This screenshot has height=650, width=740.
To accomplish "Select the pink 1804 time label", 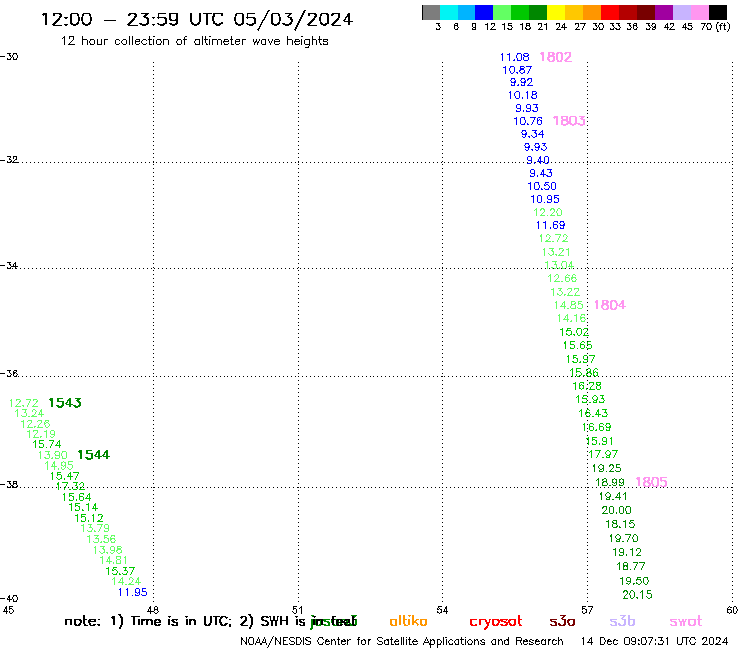I will pos(609,305).
